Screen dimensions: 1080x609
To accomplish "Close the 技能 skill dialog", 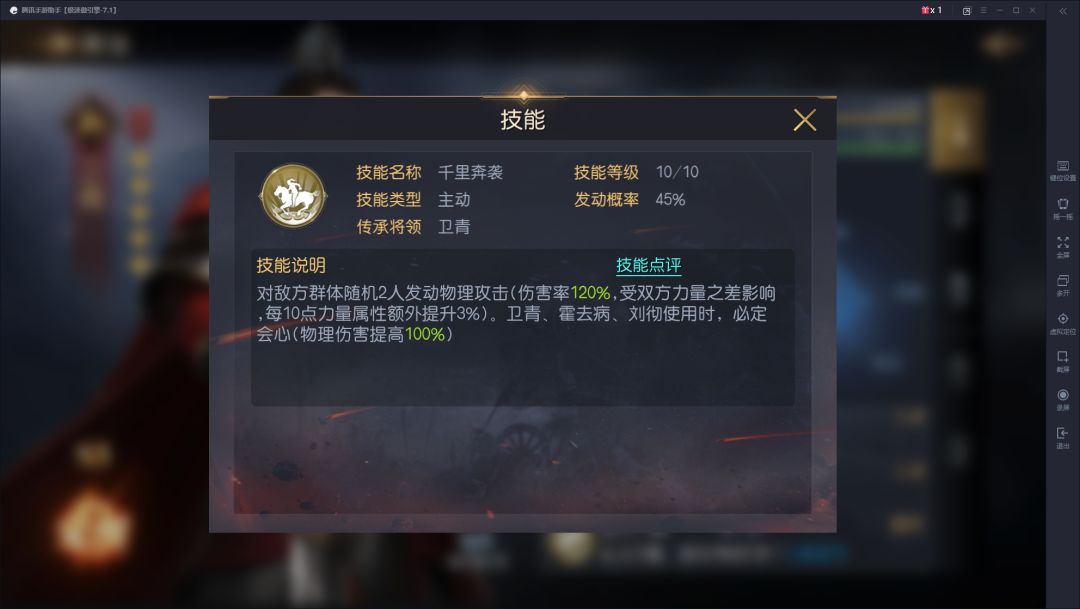I will [804, 120].
